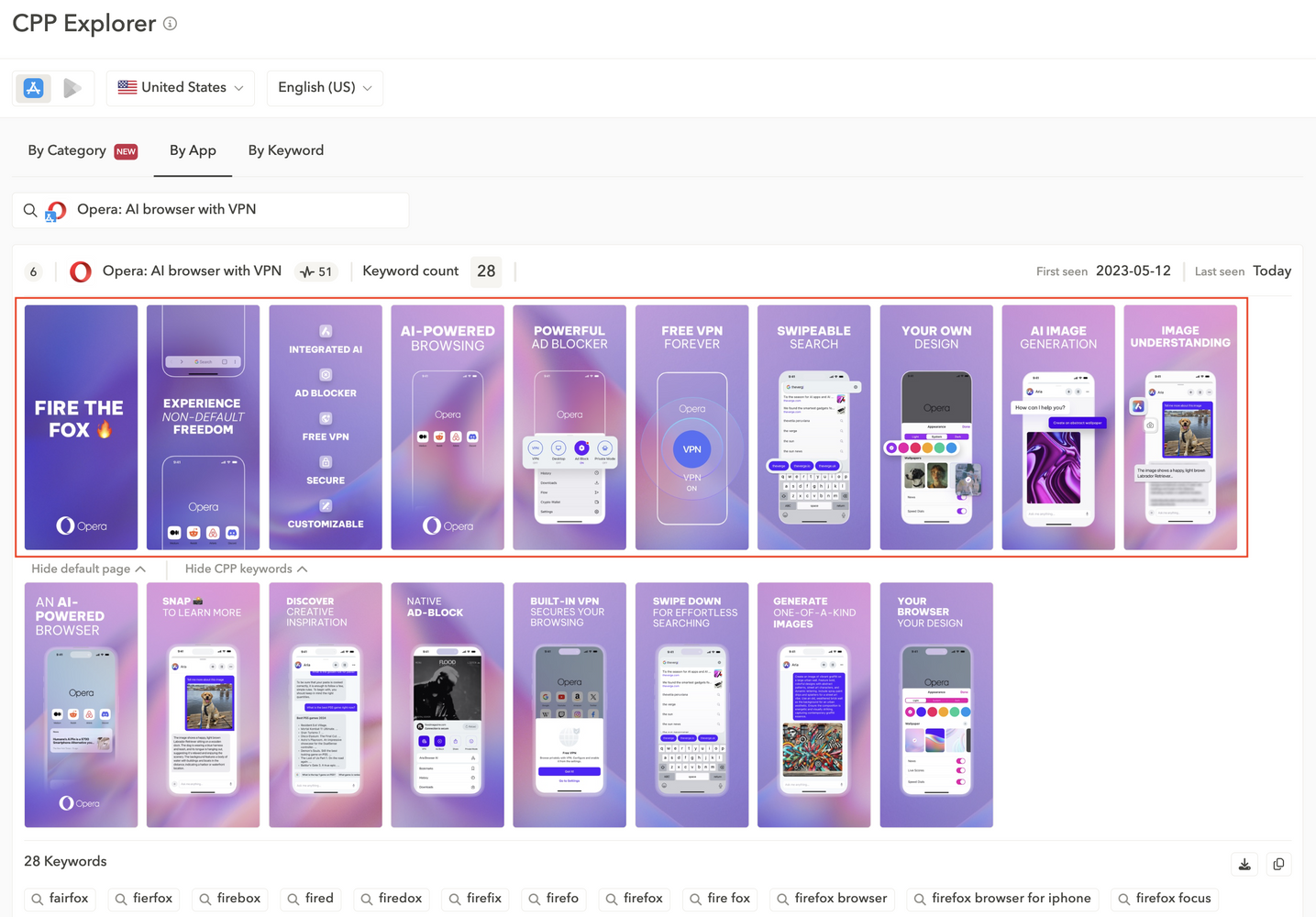The image size is (1316, 917).
Task: Click the CPP Explorer info icon
Action: (x=170, y=24)
